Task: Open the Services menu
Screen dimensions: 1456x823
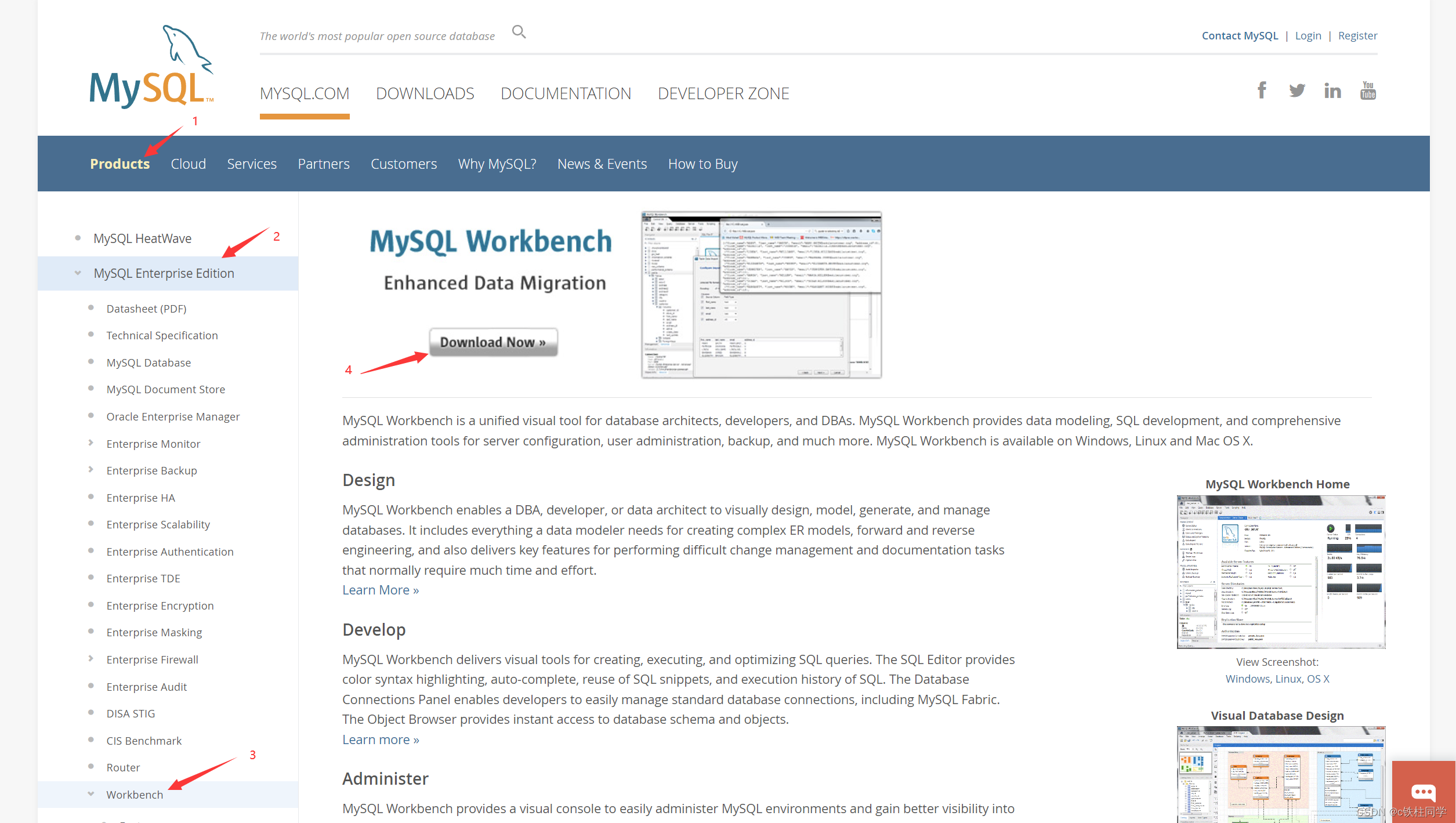Action: coord(252,164)
